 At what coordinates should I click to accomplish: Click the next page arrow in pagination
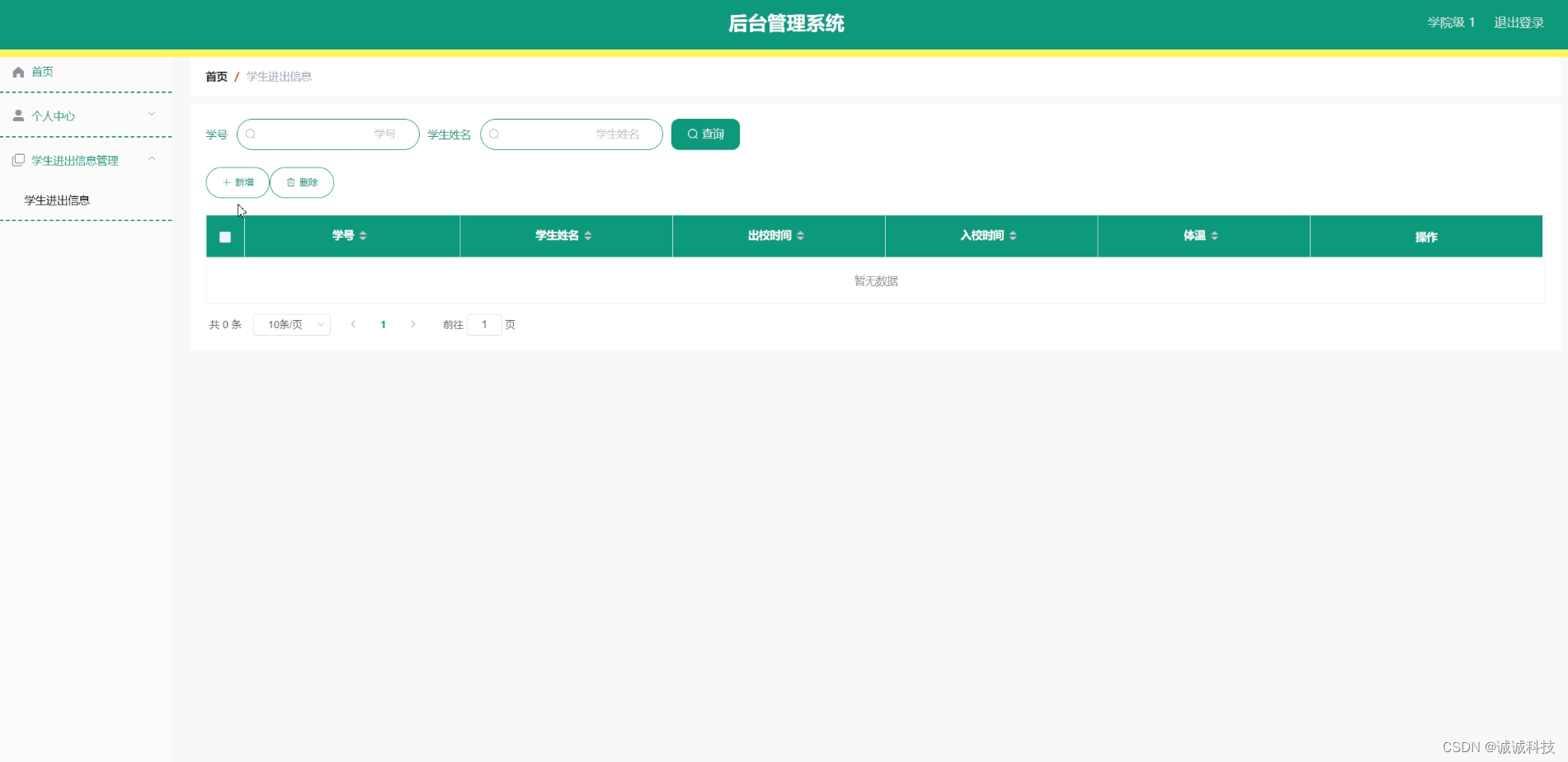pos(412,324)
